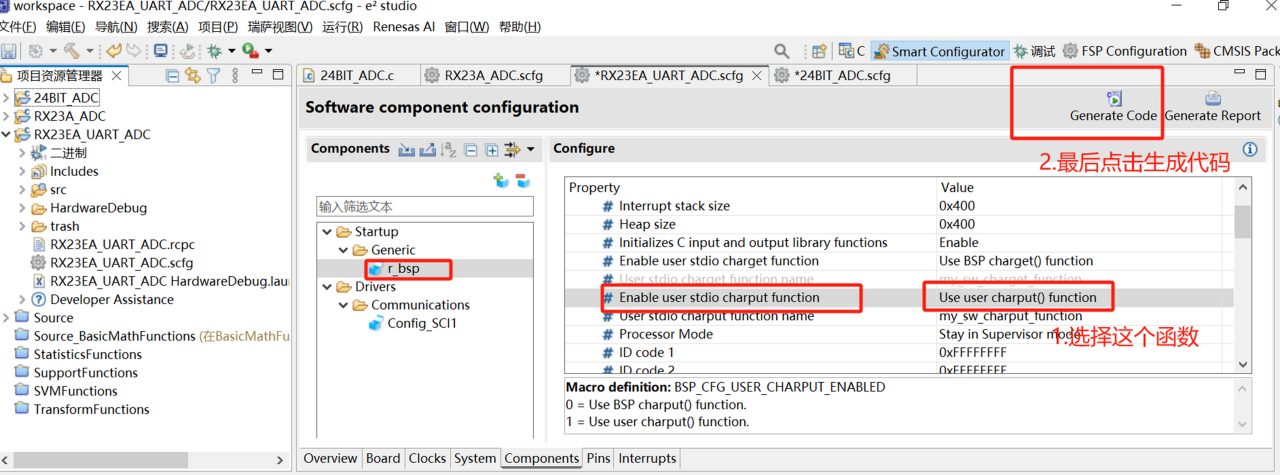Click the Generate Report icon

point(1213,98)
